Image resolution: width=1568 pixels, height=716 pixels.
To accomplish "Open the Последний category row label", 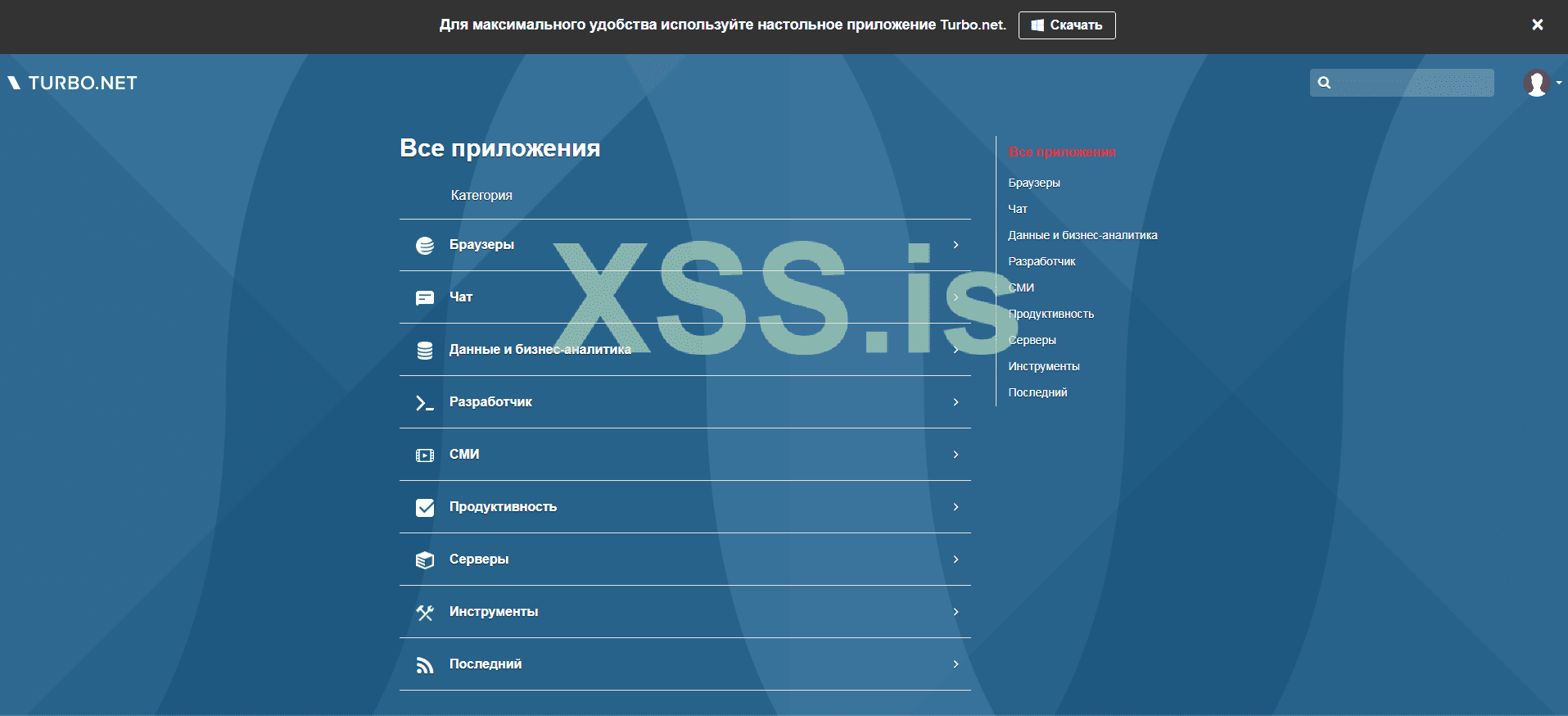I will (x=486, y=664).
